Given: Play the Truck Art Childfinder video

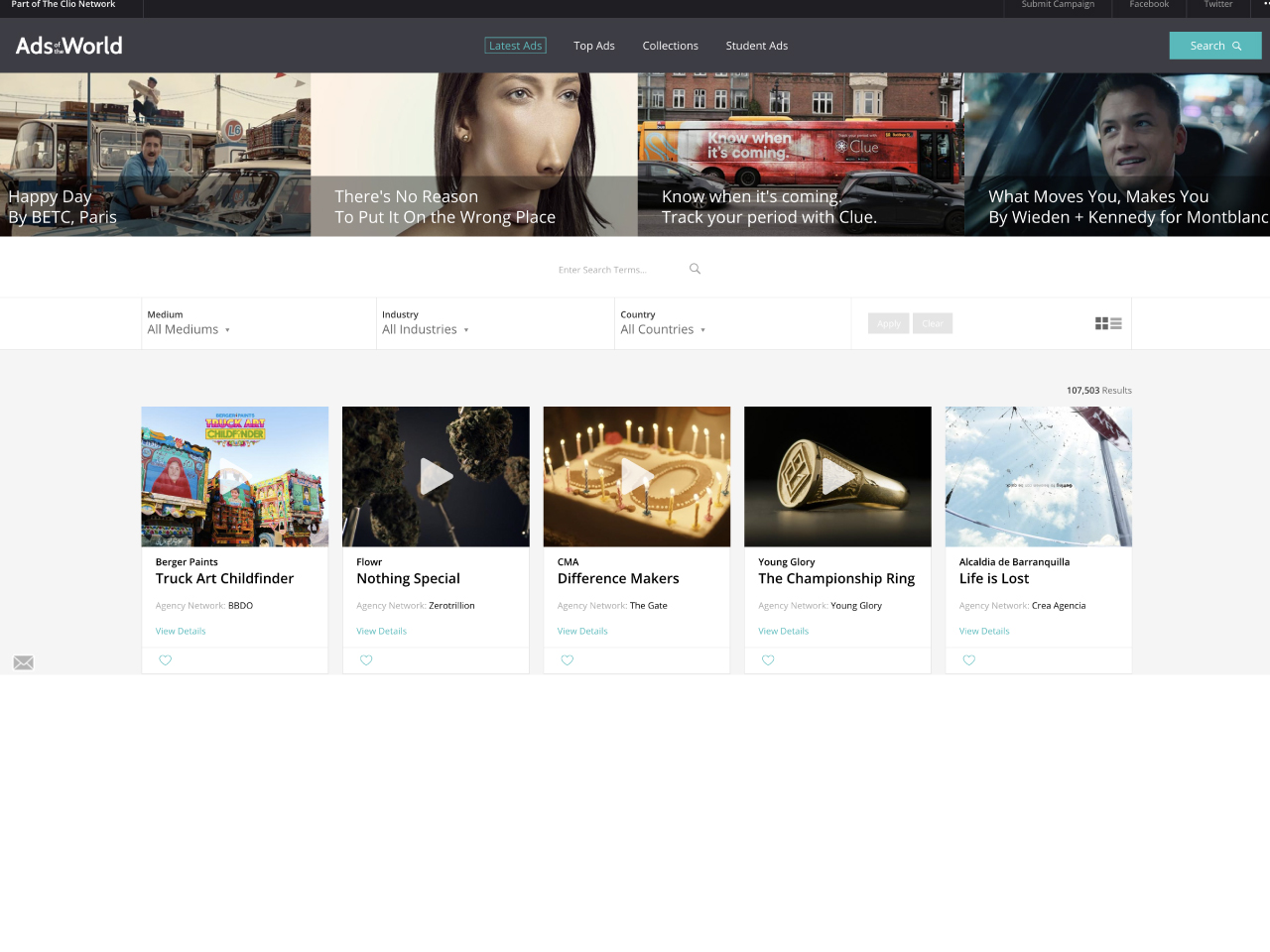Looking at the screenshot, I should pyautogui.click(x=234, y=477).
